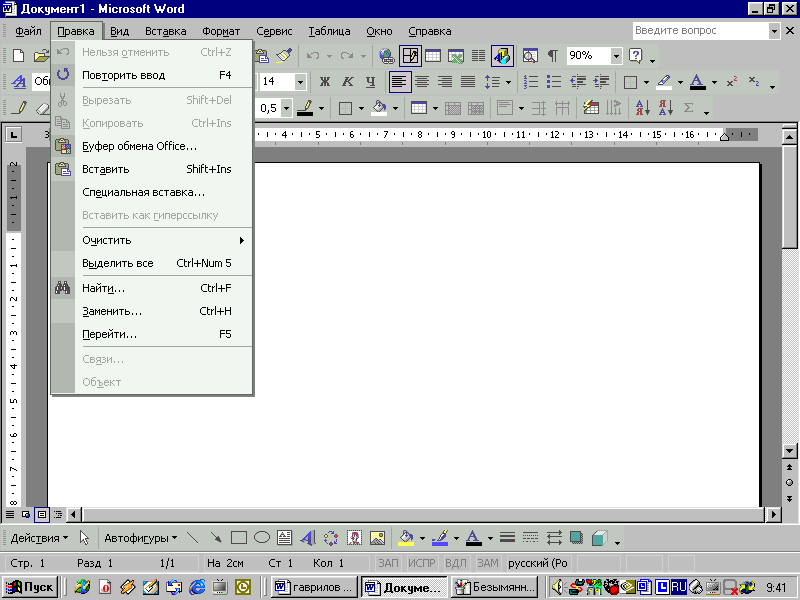Viewport: 800px width, 600px height.
Task: Choose Вставить Shift+Ins menu item
Action: pos(152,169)
